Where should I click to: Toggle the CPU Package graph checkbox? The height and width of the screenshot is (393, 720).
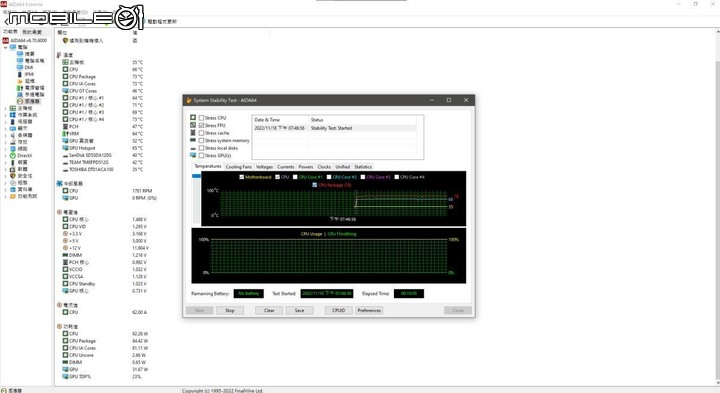pos(315,185)
